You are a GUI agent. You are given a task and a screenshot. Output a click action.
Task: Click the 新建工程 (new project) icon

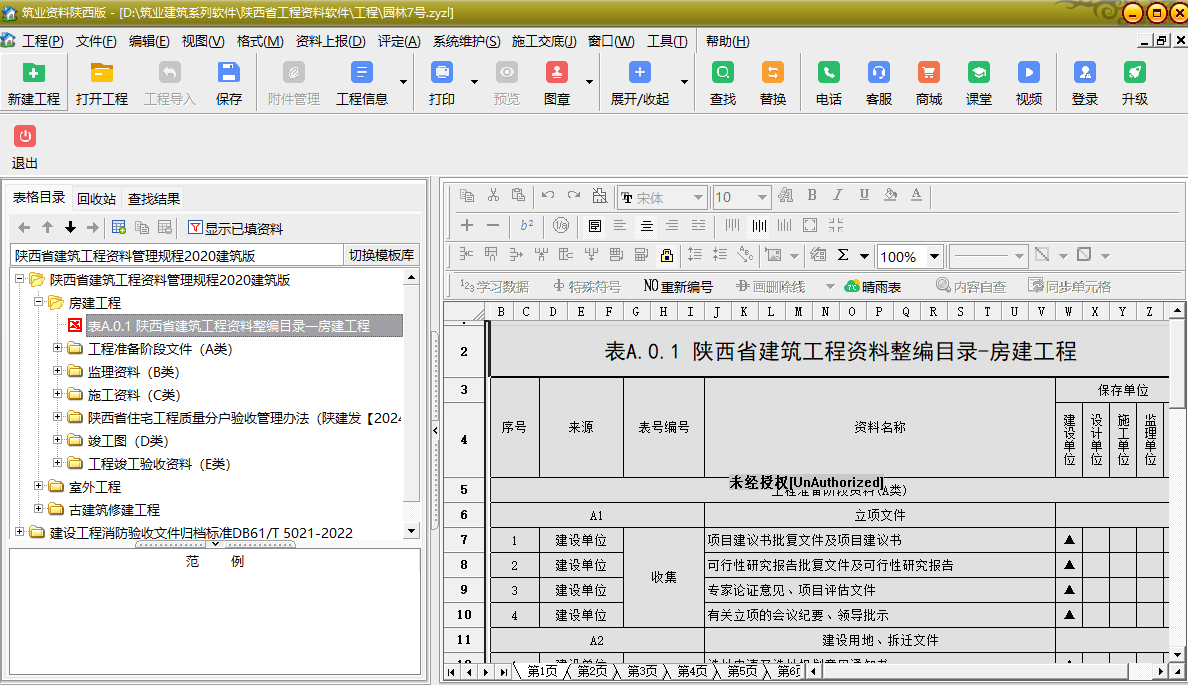(x=34, y=73)
